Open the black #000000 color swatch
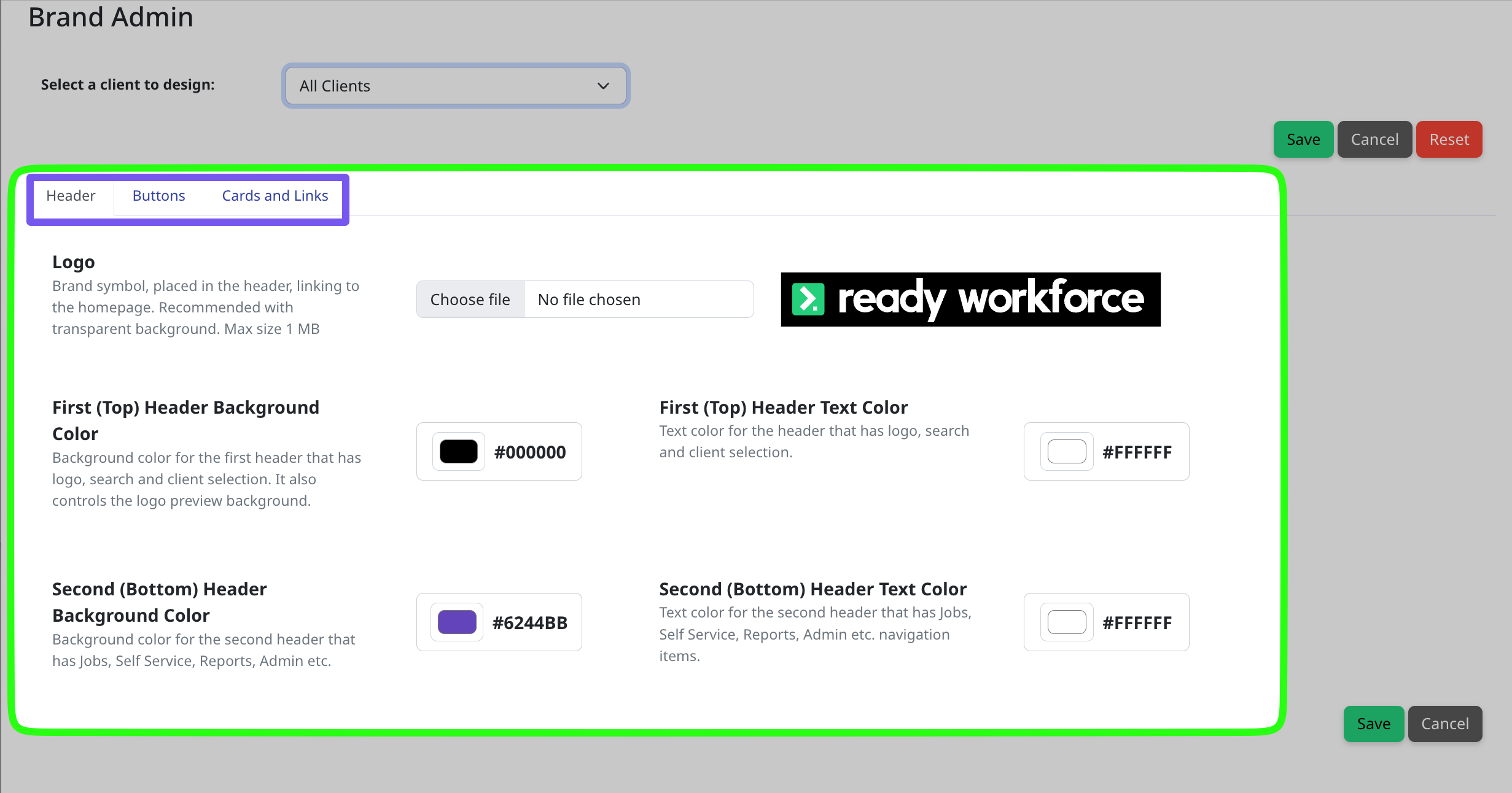The image size is (1512, 793). pos(459,452)
